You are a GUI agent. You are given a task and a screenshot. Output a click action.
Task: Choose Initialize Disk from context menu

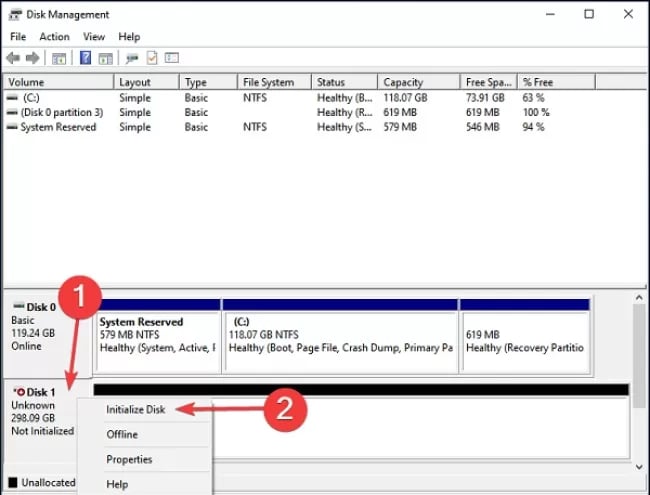click(x=145, y=410)
